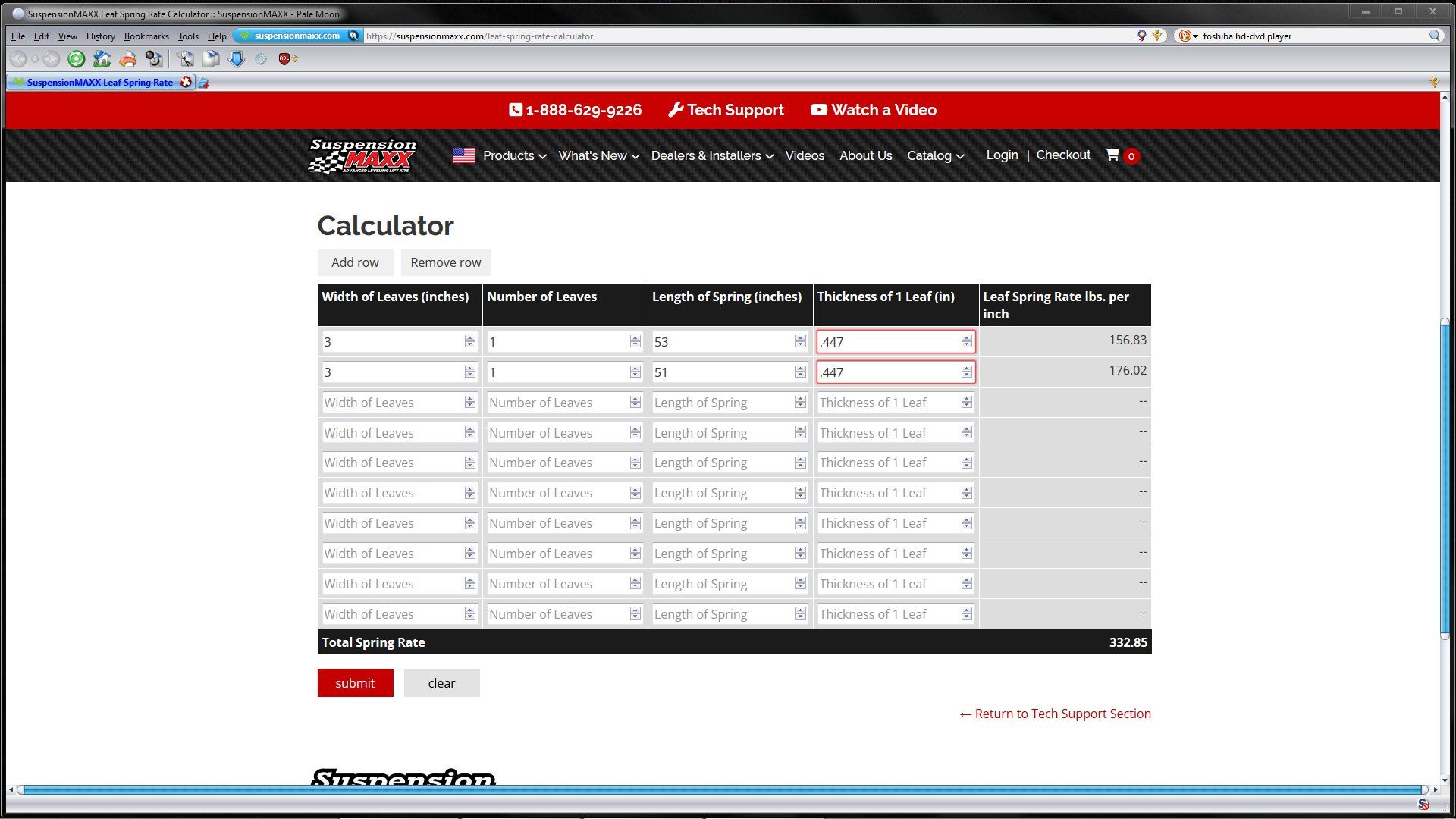Expand the Catalog dropdown menu
Image resolution: width=1456 pixels, height=819 pixels.
pyautogui.click(x=935, y=156)
